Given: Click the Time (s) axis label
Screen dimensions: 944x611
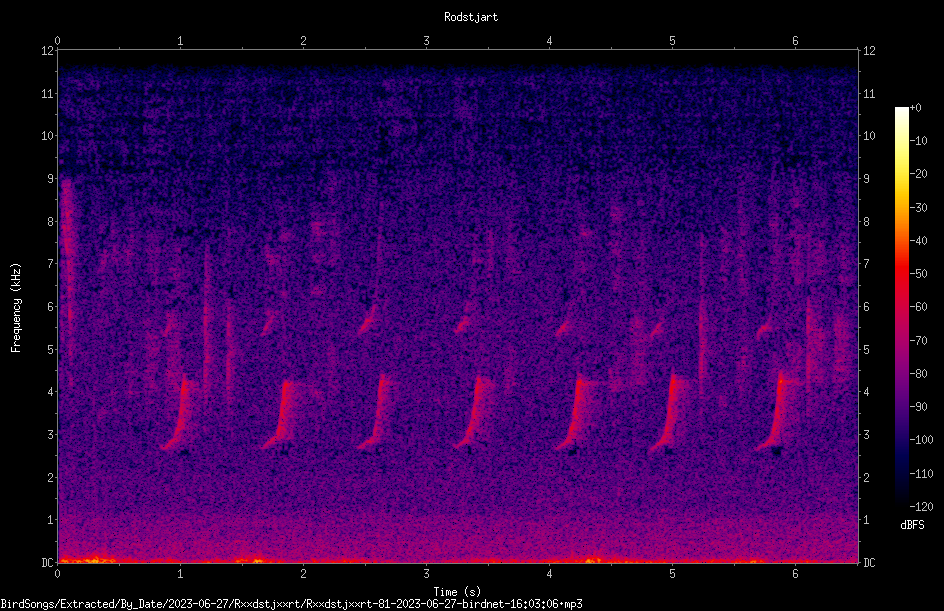Looking at the screenshot, I should (457, 592).
